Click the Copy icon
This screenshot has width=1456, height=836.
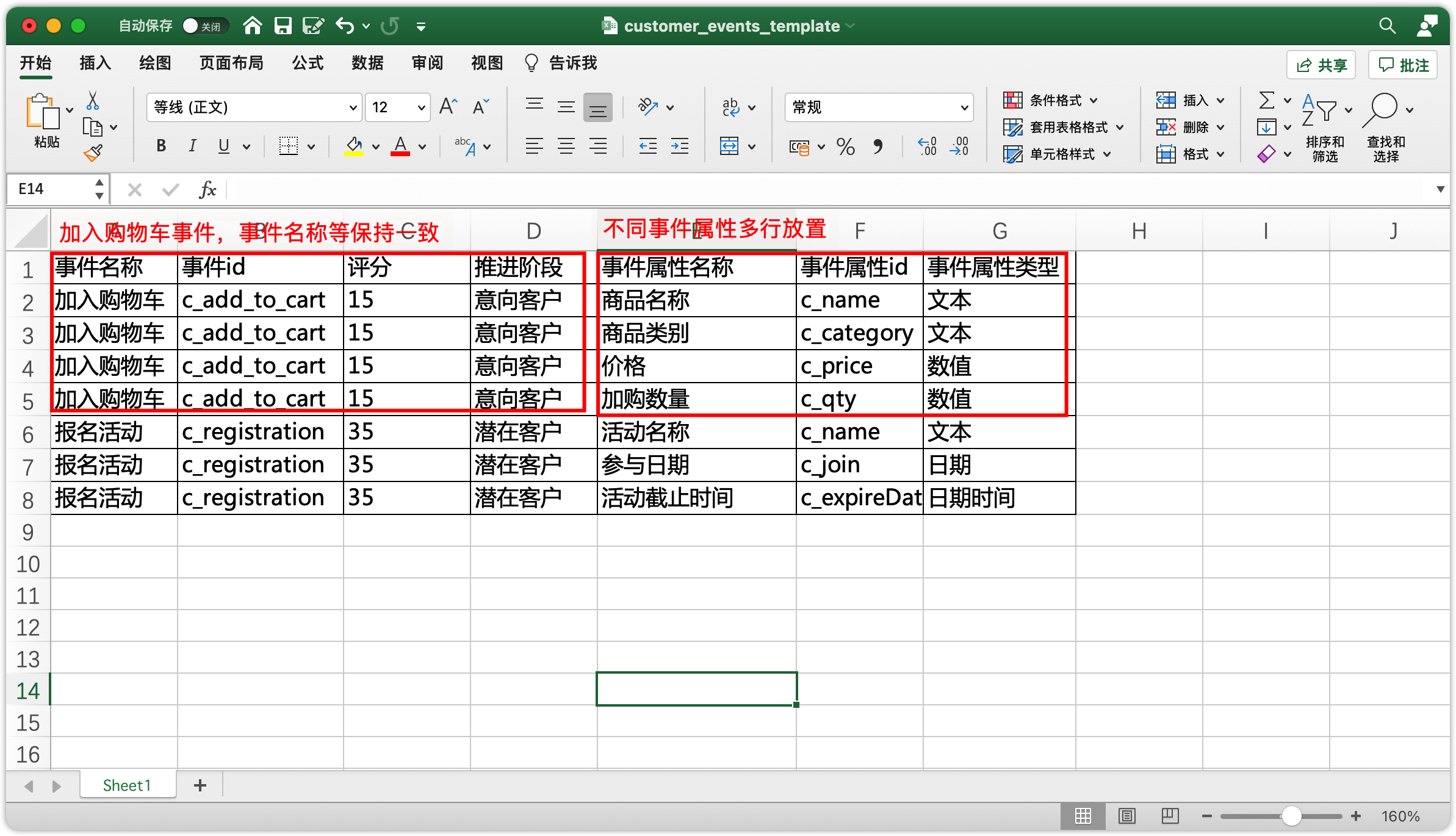pos(92,127)
